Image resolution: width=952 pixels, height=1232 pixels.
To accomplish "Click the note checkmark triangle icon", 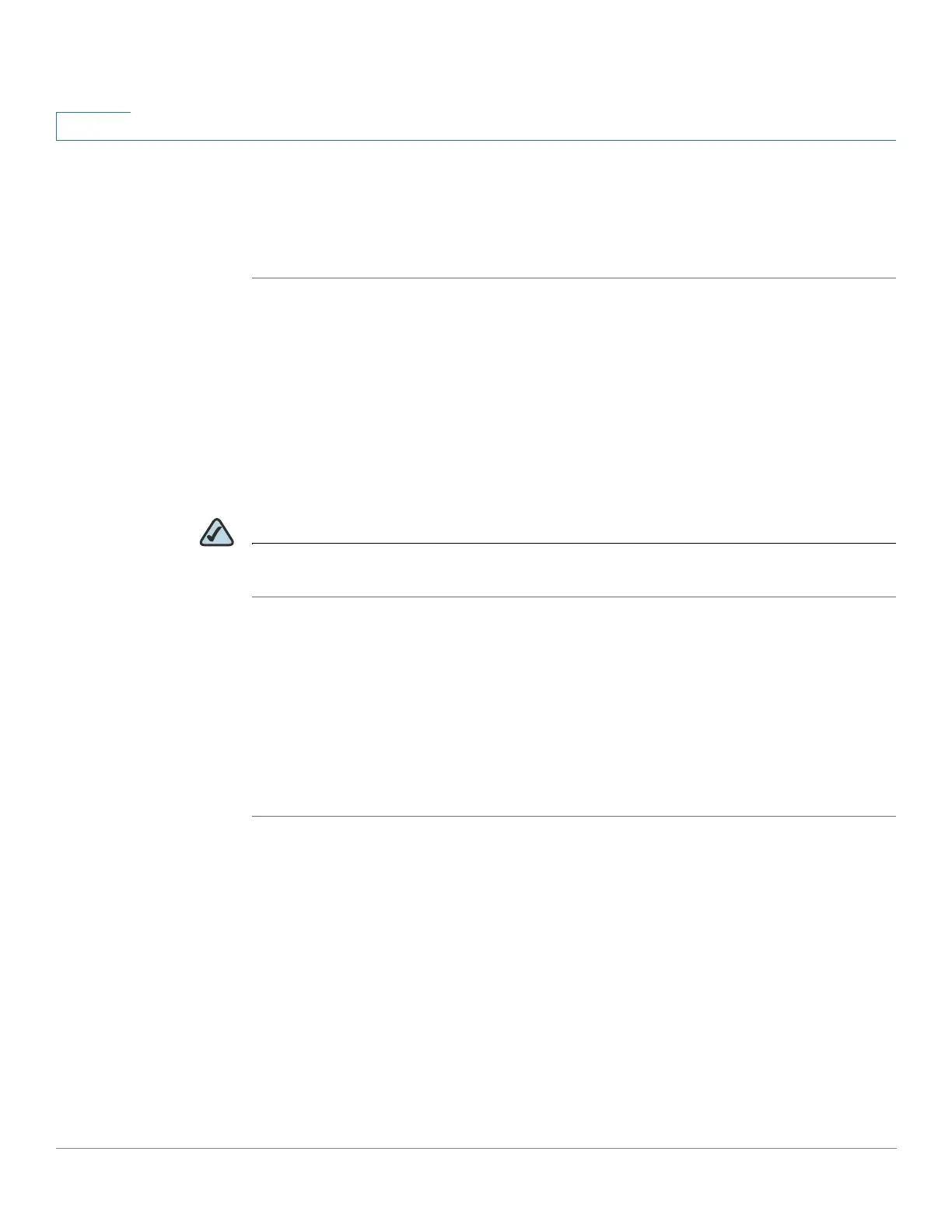I will (x=217, y=531).
